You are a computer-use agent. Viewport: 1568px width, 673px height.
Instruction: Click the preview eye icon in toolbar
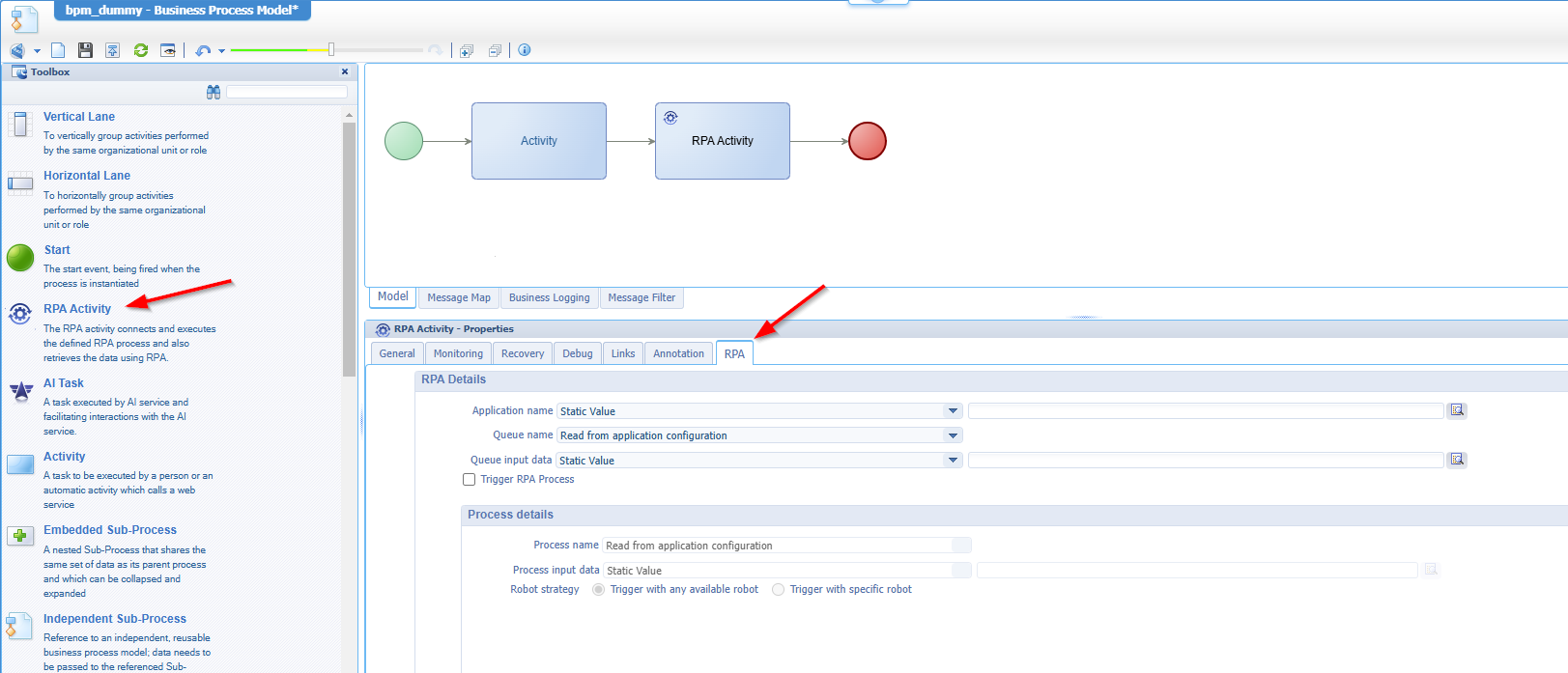[168, 50]
